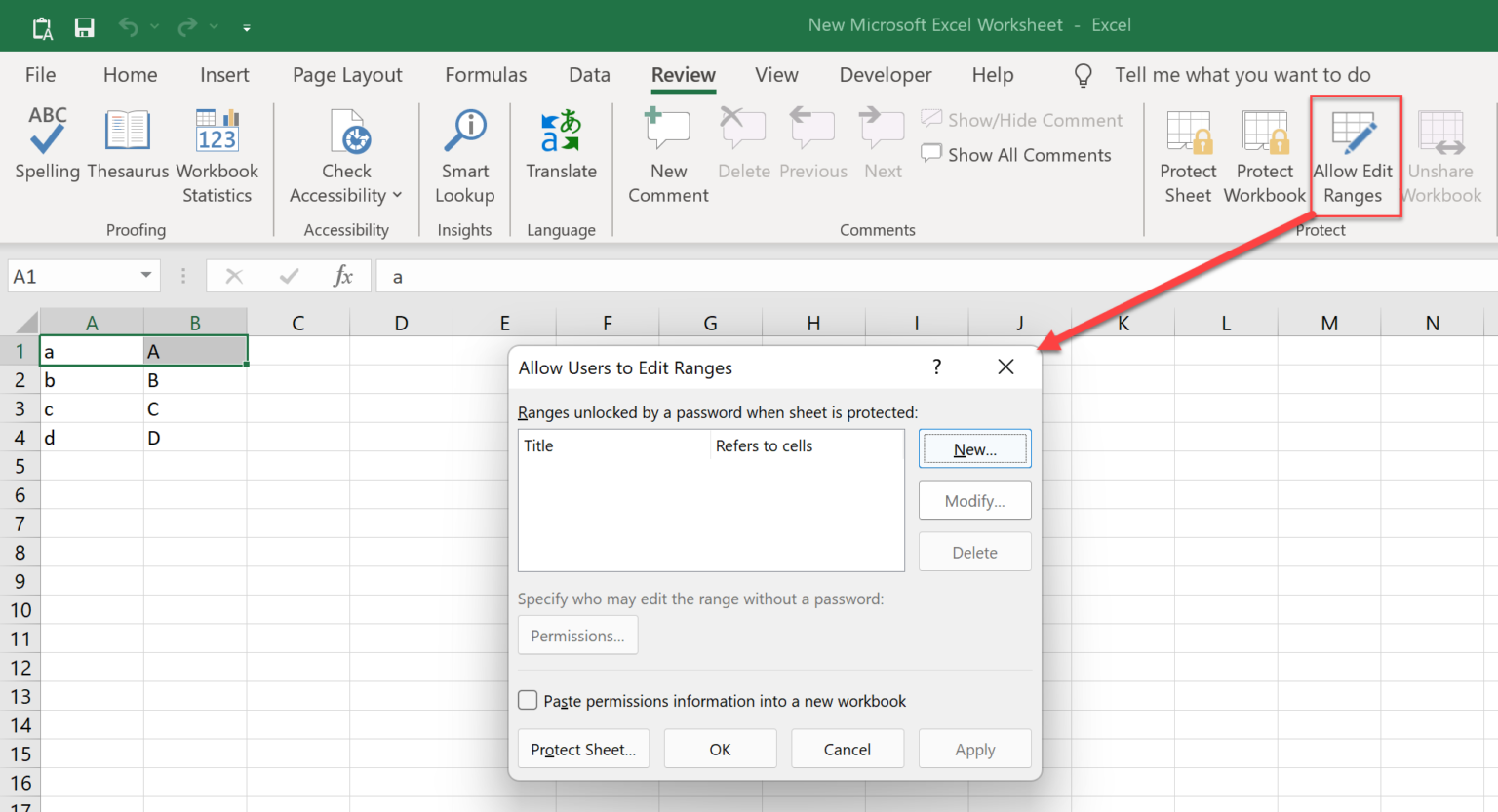Open the Customize Quick Access Toolbar dropdown
The image size is (1498, 812).
pos(247,28)
